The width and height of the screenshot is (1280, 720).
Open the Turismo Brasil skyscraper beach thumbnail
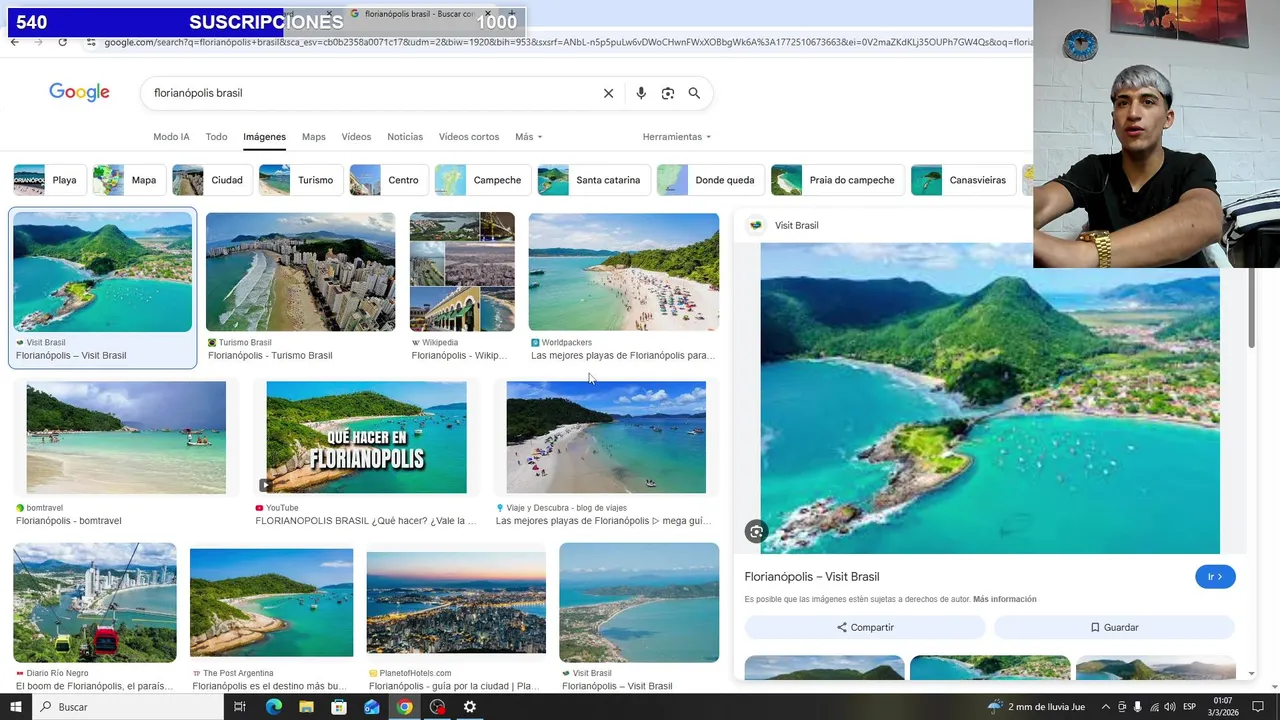(x=300, y=272)
